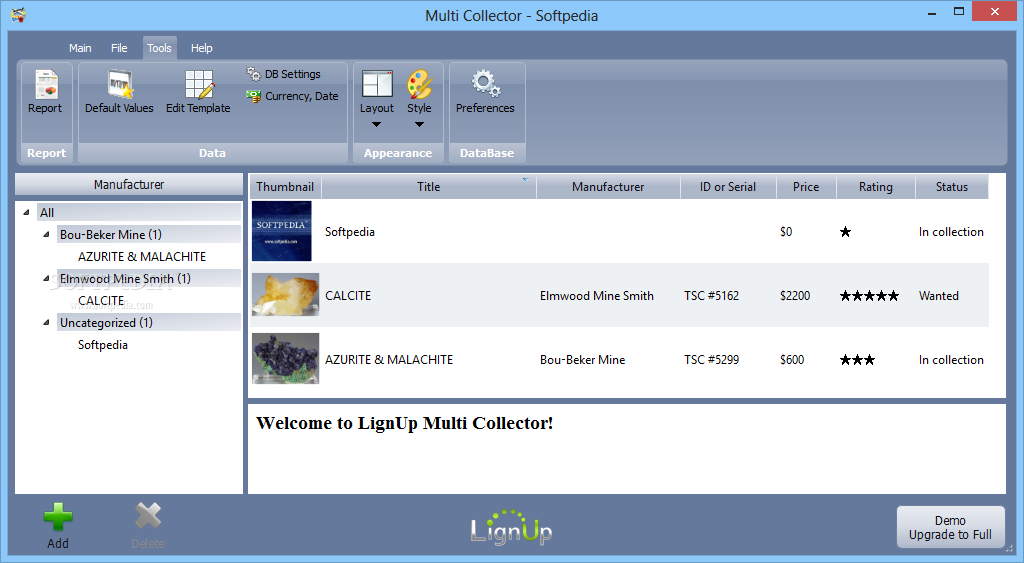Image resolution: width=1024 pixels, height=563 pixels.
Task: Click the $2200 price cell
Action: 795,296
